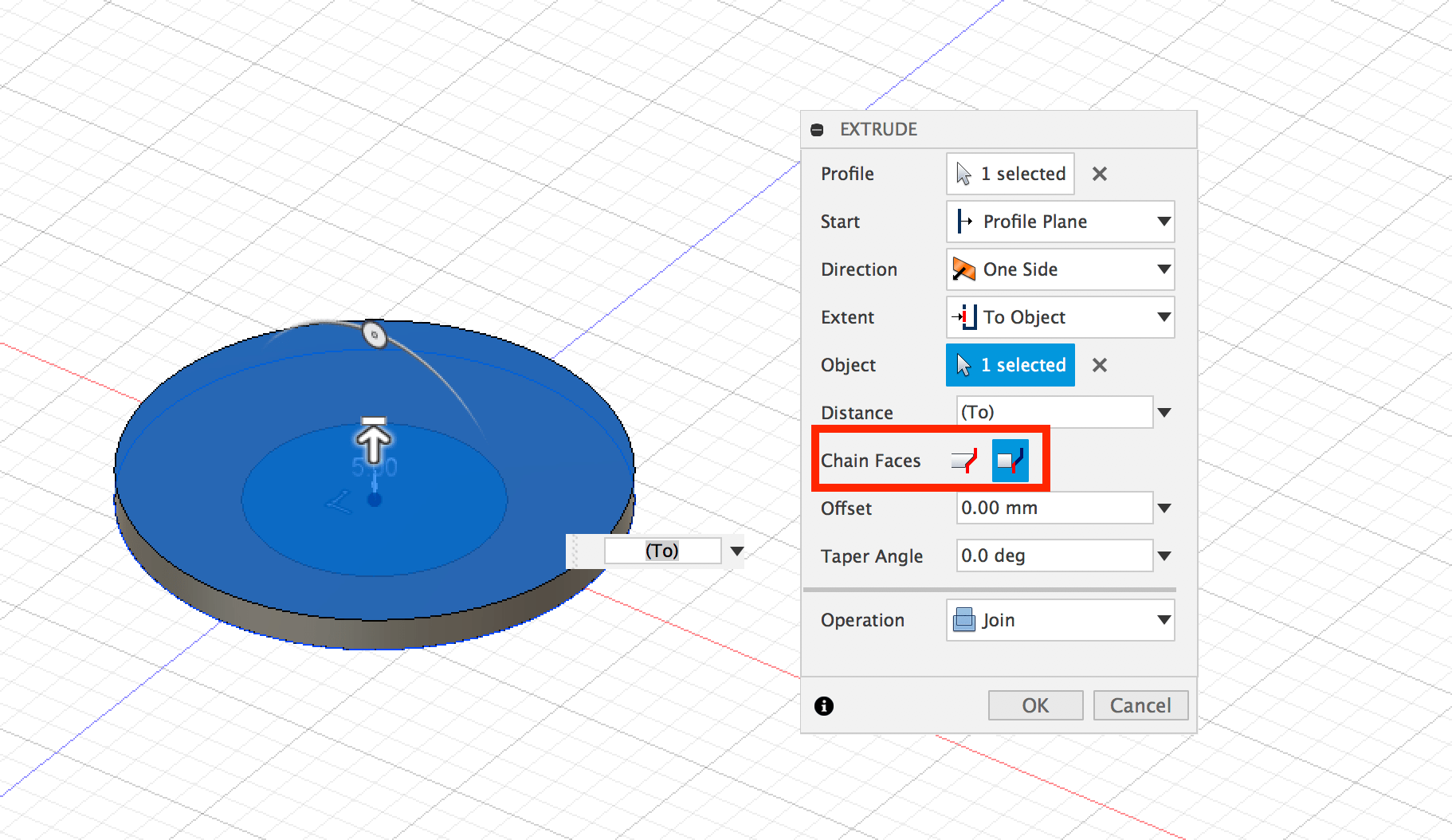Click the One Side direction icon

964,269
